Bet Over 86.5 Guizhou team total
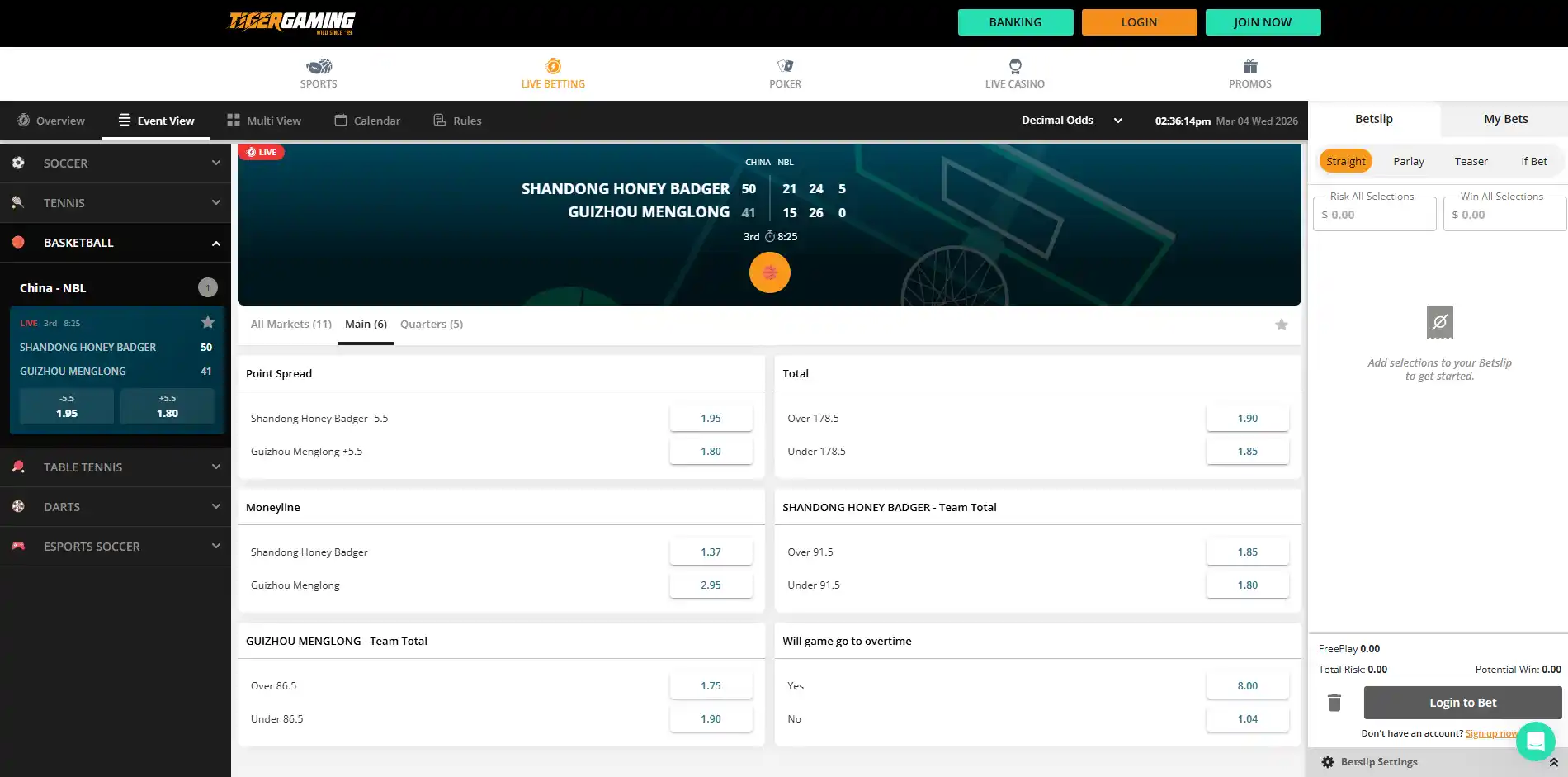 coord(711,685)
